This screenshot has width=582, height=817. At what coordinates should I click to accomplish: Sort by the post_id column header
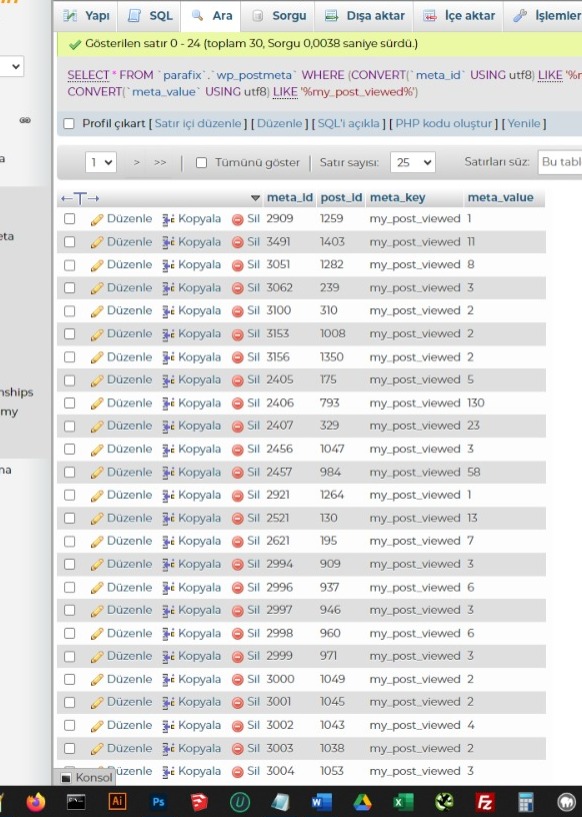click(x=341, y=197)
